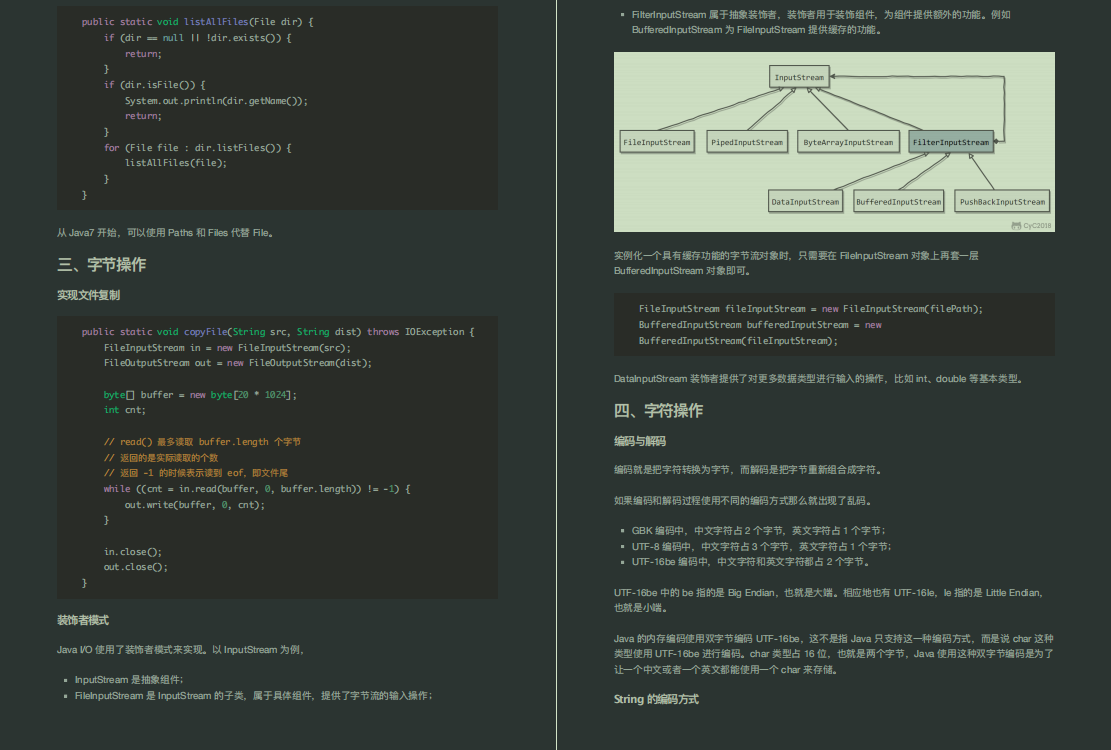Select the 装饰者模式 subheading
The height and width of the screenshot is (750, 1111).
pos(83,620)
